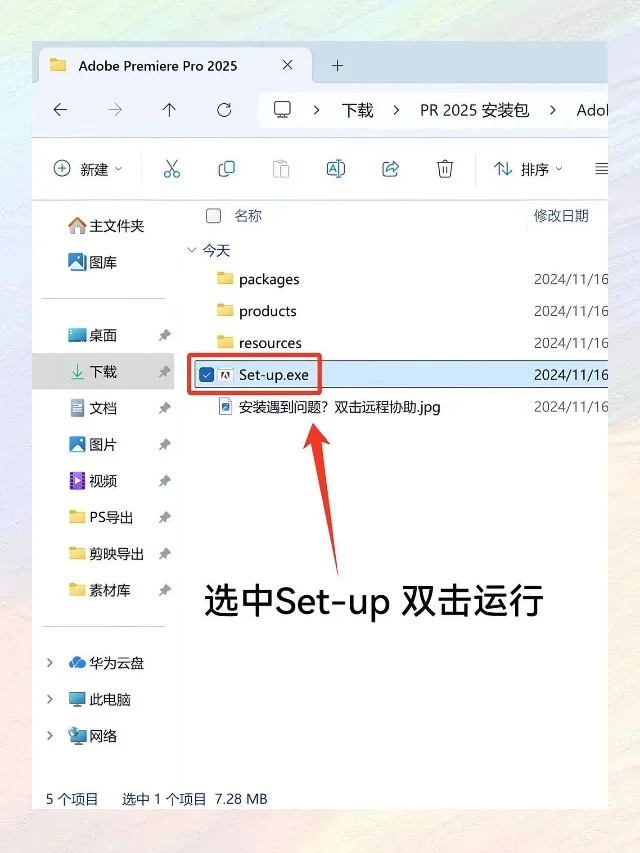Screen dimensions: 640x853
Task: Expand 此电脑 tree node
Action: (50, 699)
